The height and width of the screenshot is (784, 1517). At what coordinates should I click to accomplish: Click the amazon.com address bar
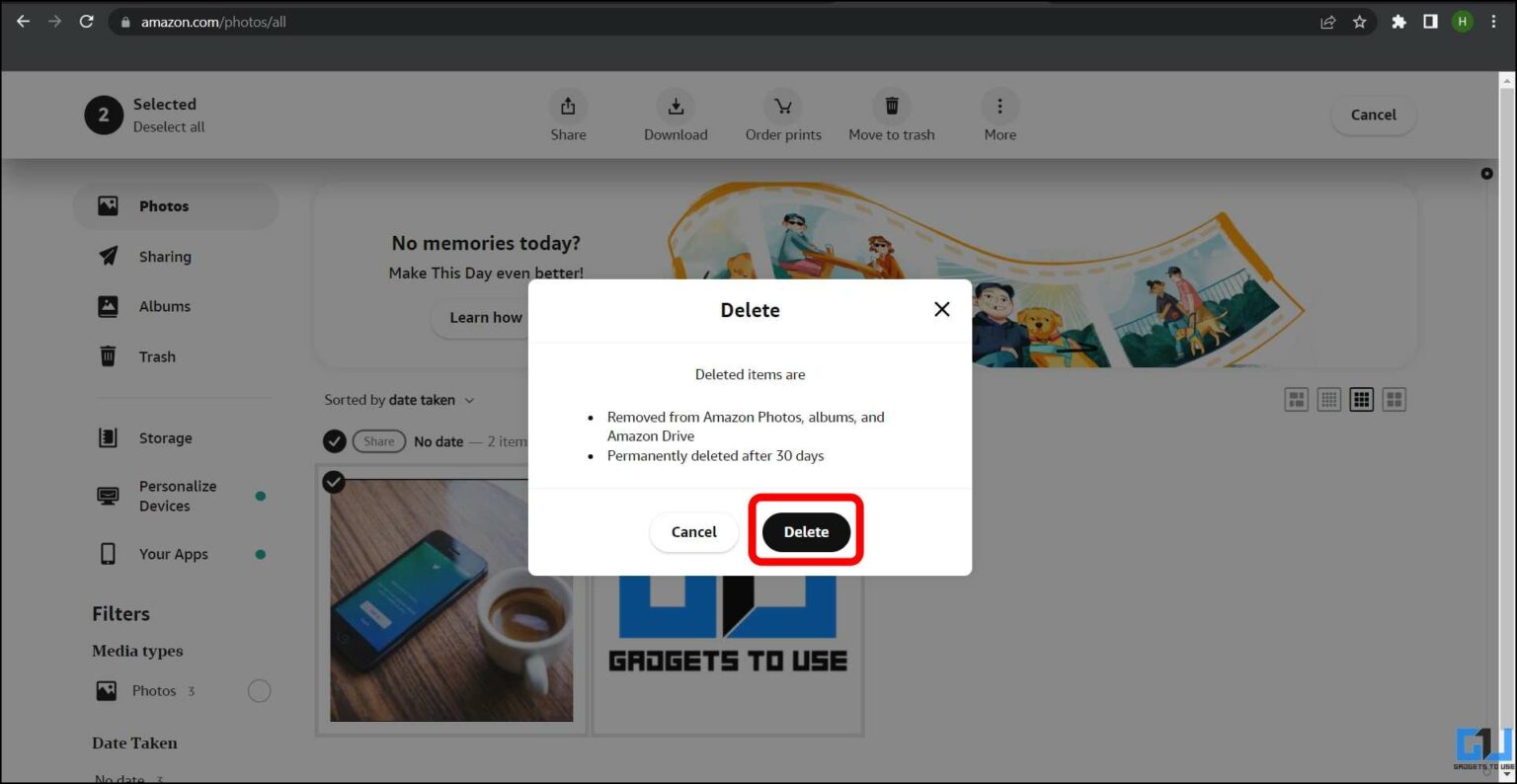pyautogui.click(x=212, y=20)
